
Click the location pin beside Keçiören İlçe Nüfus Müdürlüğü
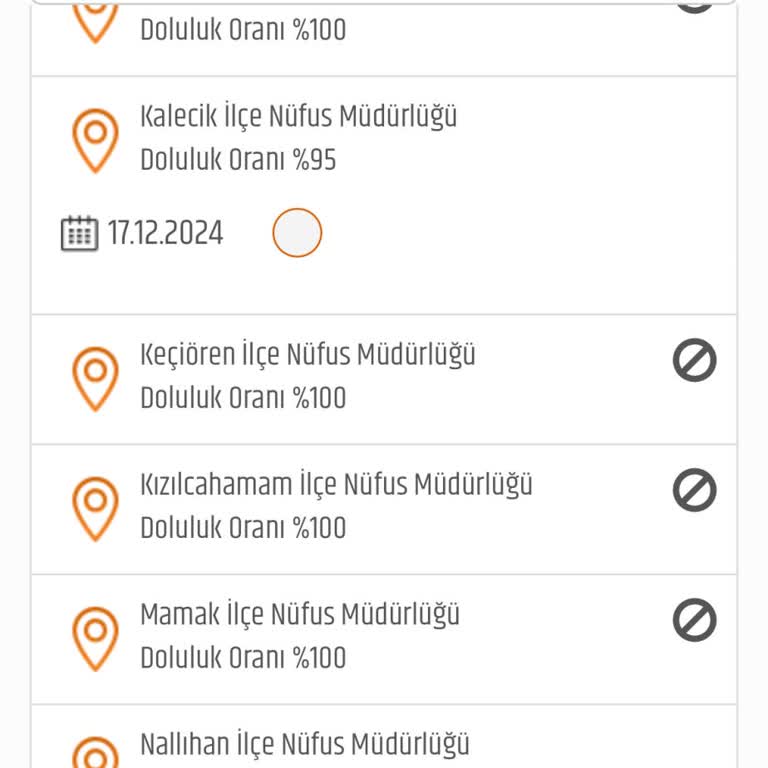click(x=95, y=377)
